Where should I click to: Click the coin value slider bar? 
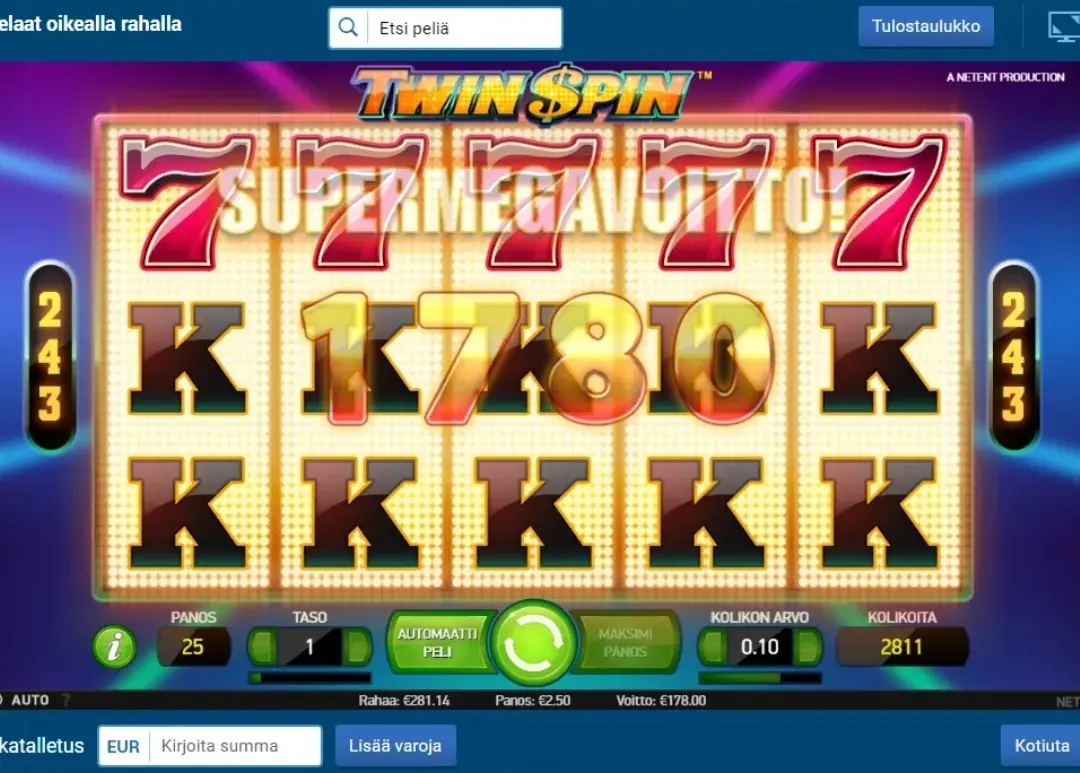760,678
